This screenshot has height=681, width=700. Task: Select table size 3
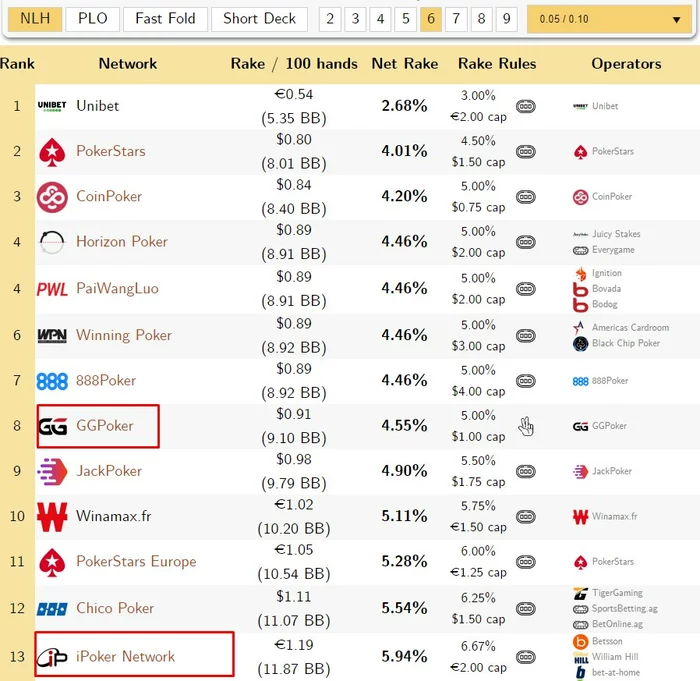coord(355,19)
